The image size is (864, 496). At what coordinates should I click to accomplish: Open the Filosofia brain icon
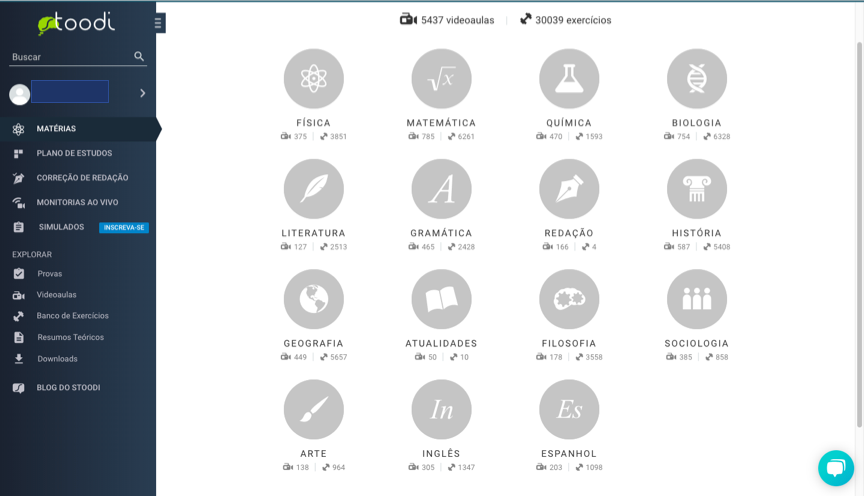pyautogui.click(x=569, y=299)
